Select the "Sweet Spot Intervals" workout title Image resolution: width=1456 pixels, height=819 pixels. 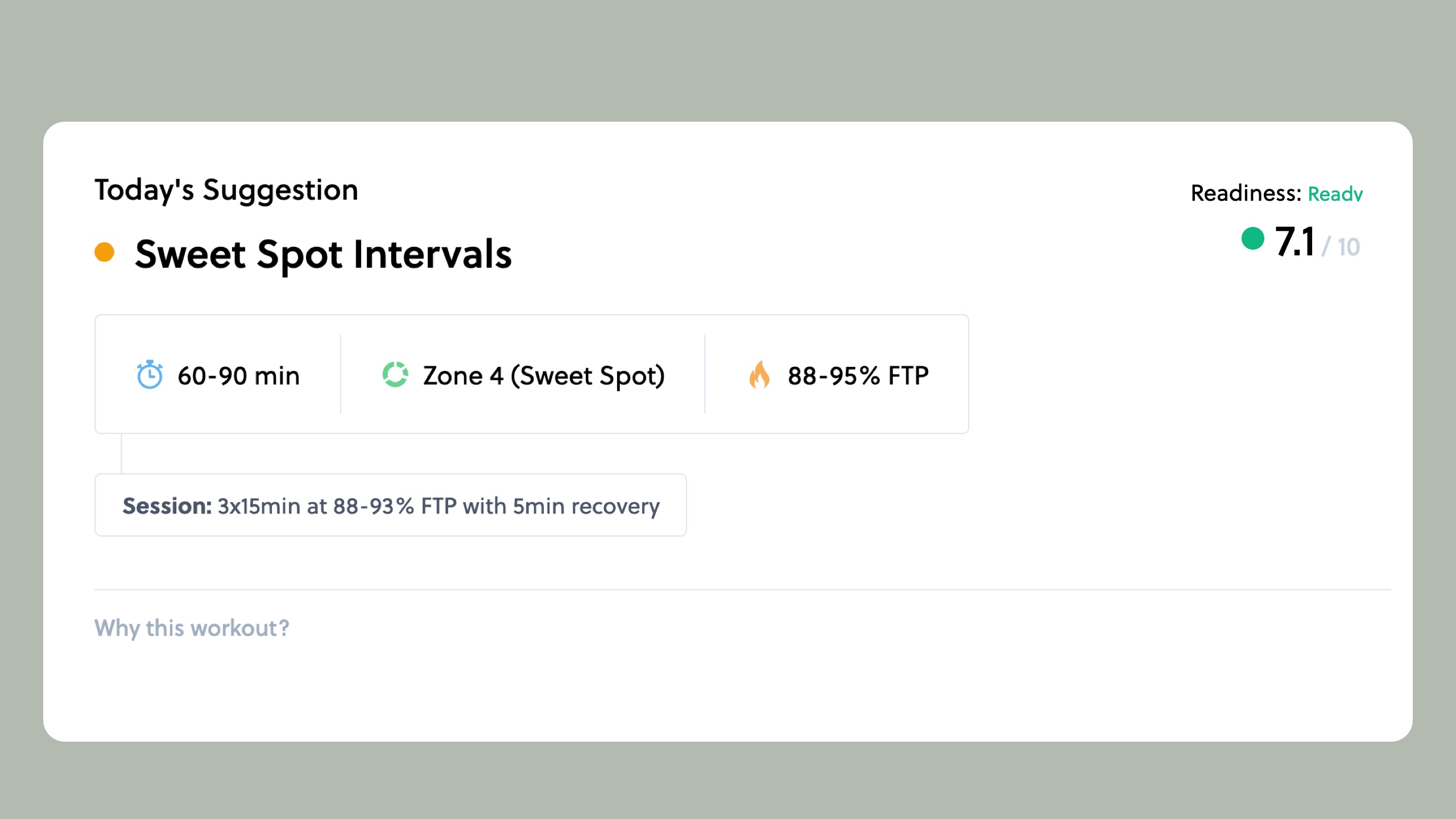323,254
